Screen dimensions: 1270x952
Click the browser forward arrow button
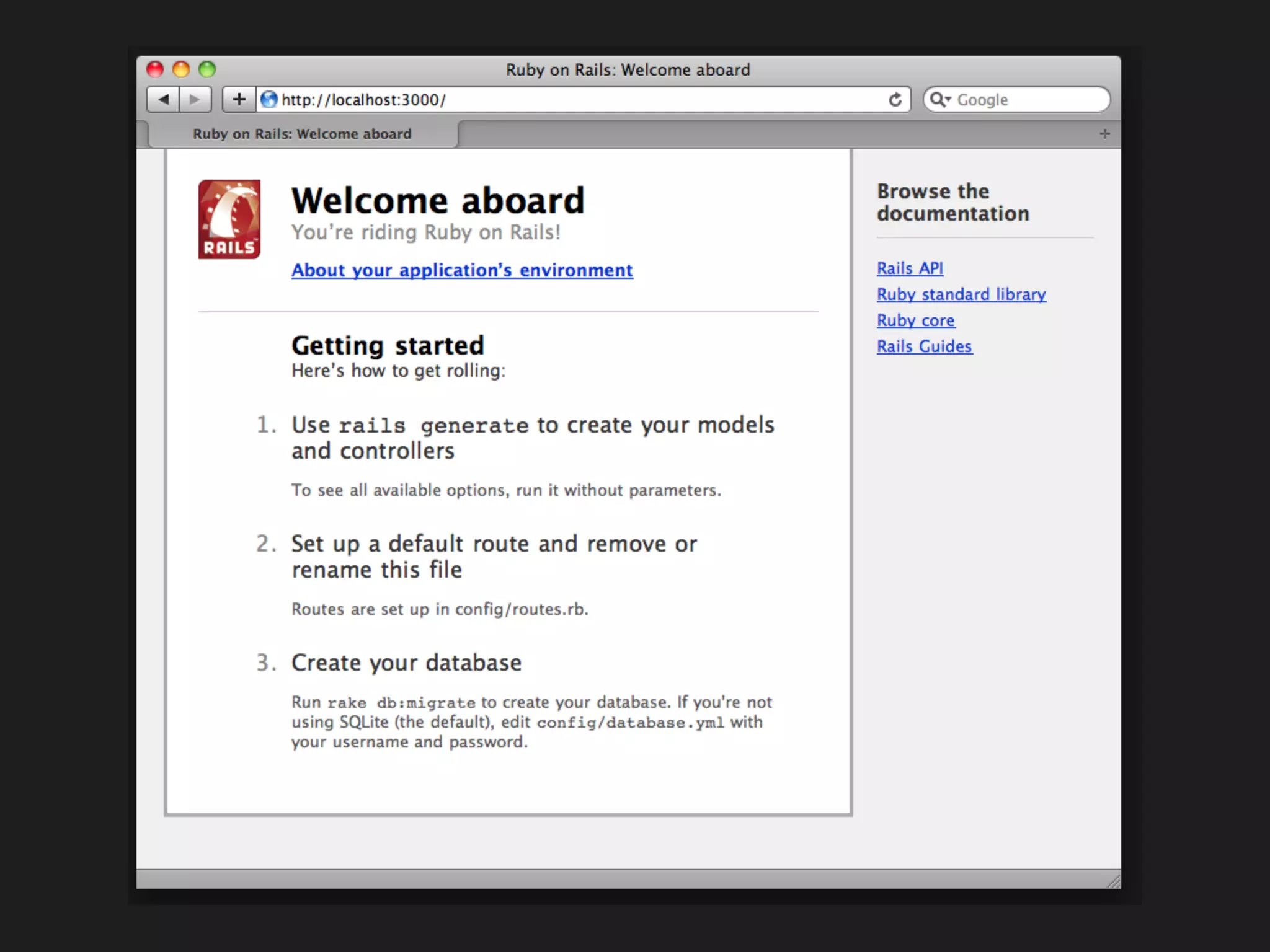pos(195,99)
